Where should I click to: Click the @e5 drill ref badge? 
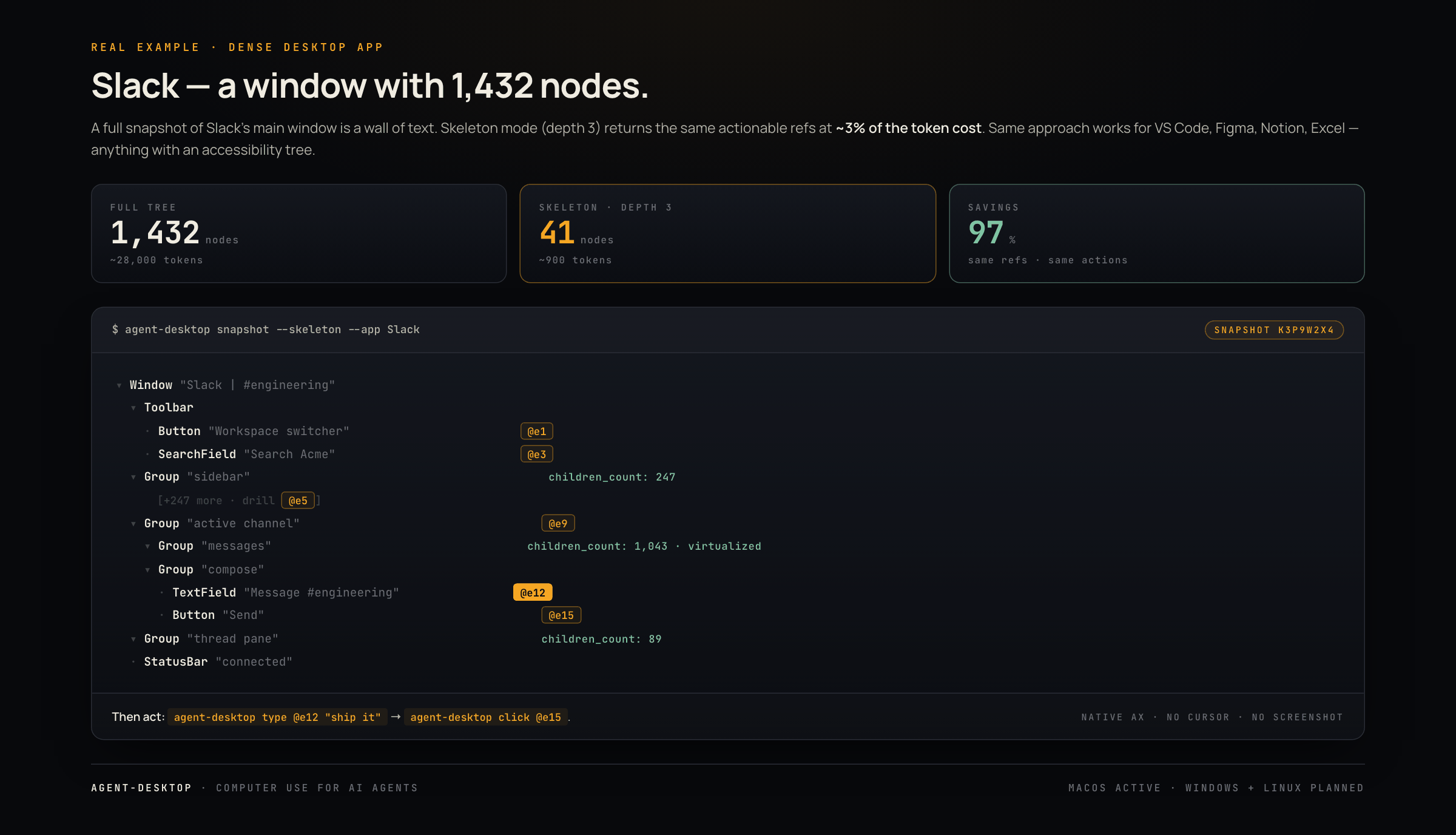click(298, 501)
